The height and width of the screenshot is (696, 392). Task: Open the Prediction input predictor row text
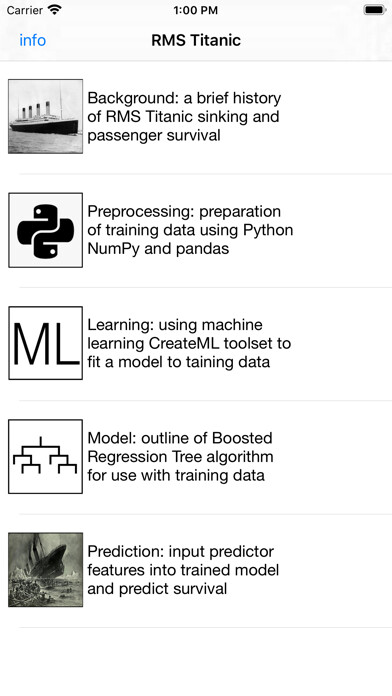pos(183,570)
